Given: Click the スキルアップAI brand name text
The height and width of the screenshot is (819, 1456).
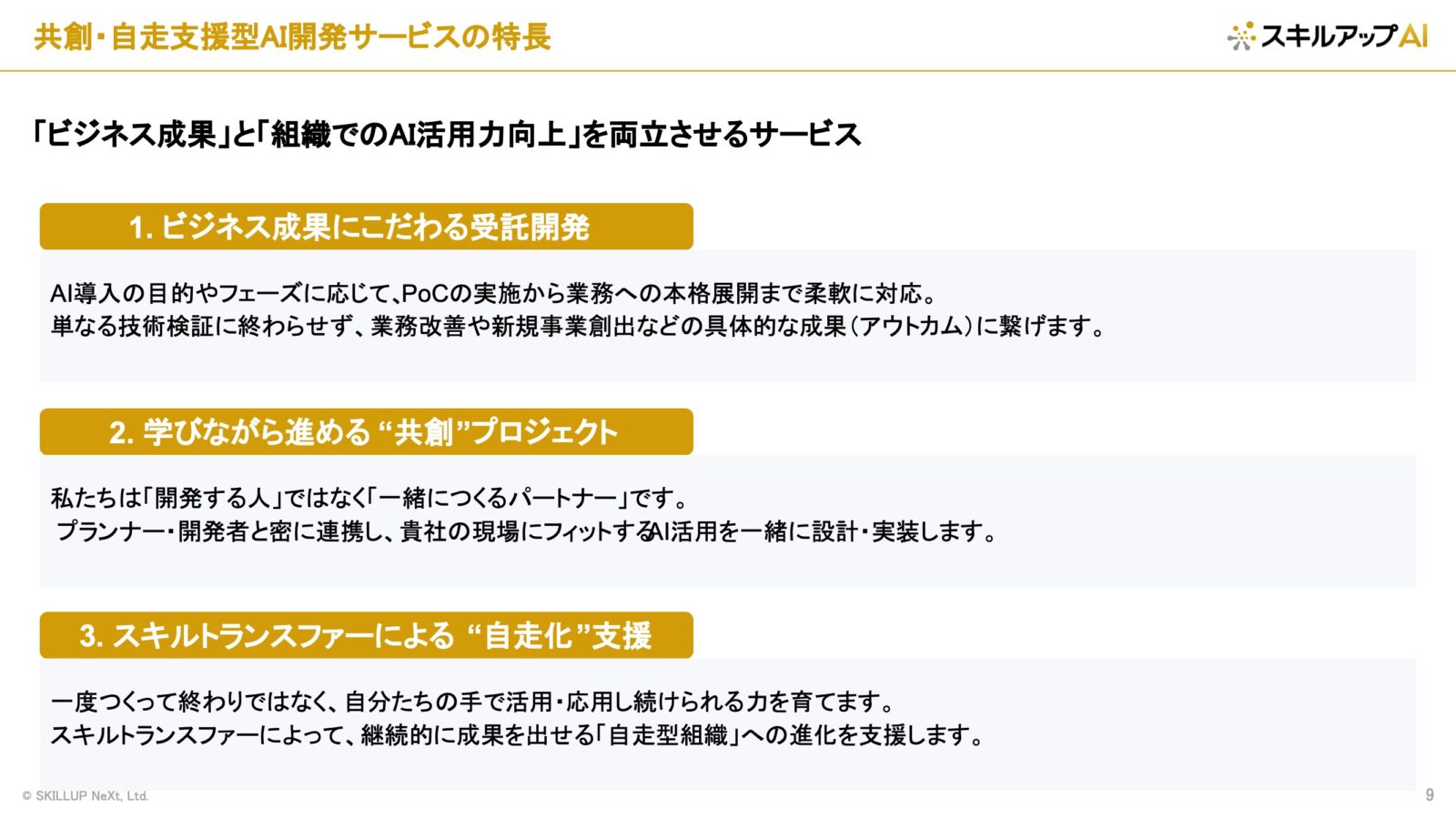Looking at the screenshot, I should (1344, 35).
